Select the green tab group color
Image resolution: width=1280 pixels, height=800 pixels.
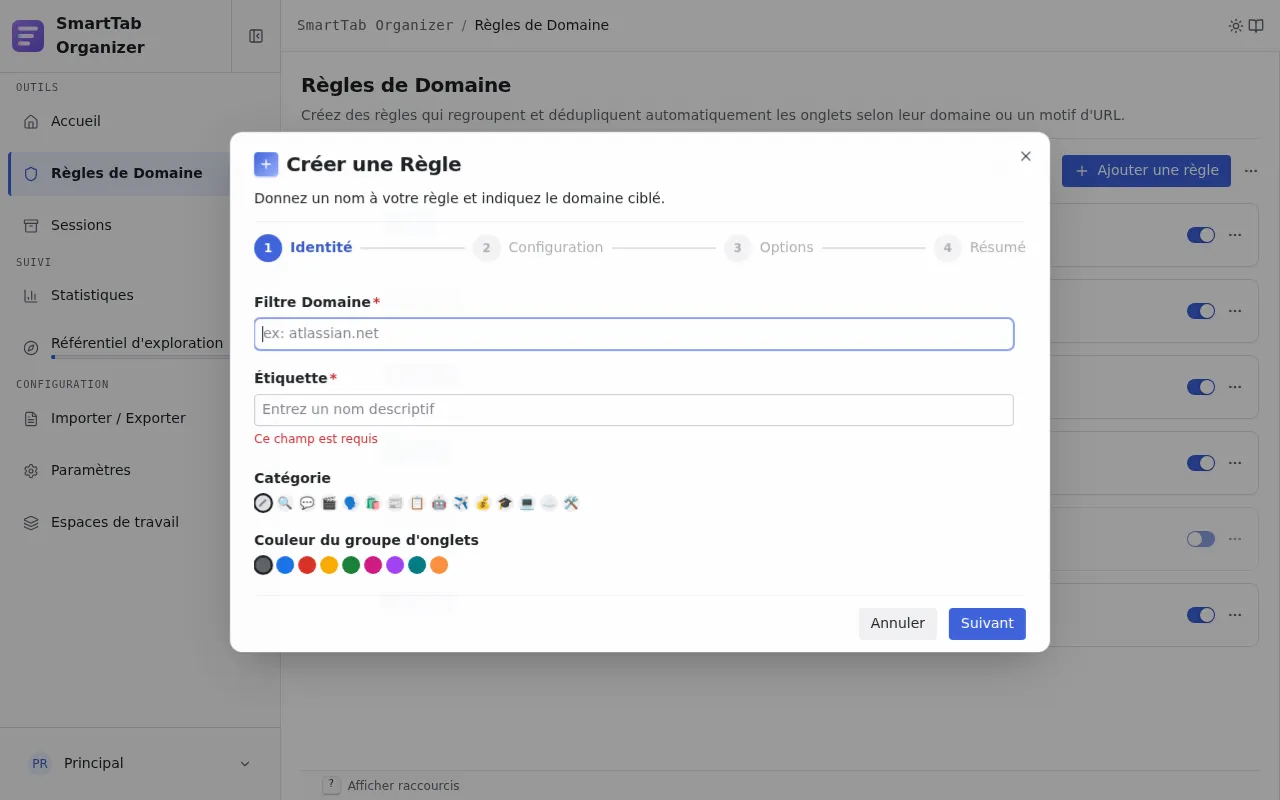point(351,565)
